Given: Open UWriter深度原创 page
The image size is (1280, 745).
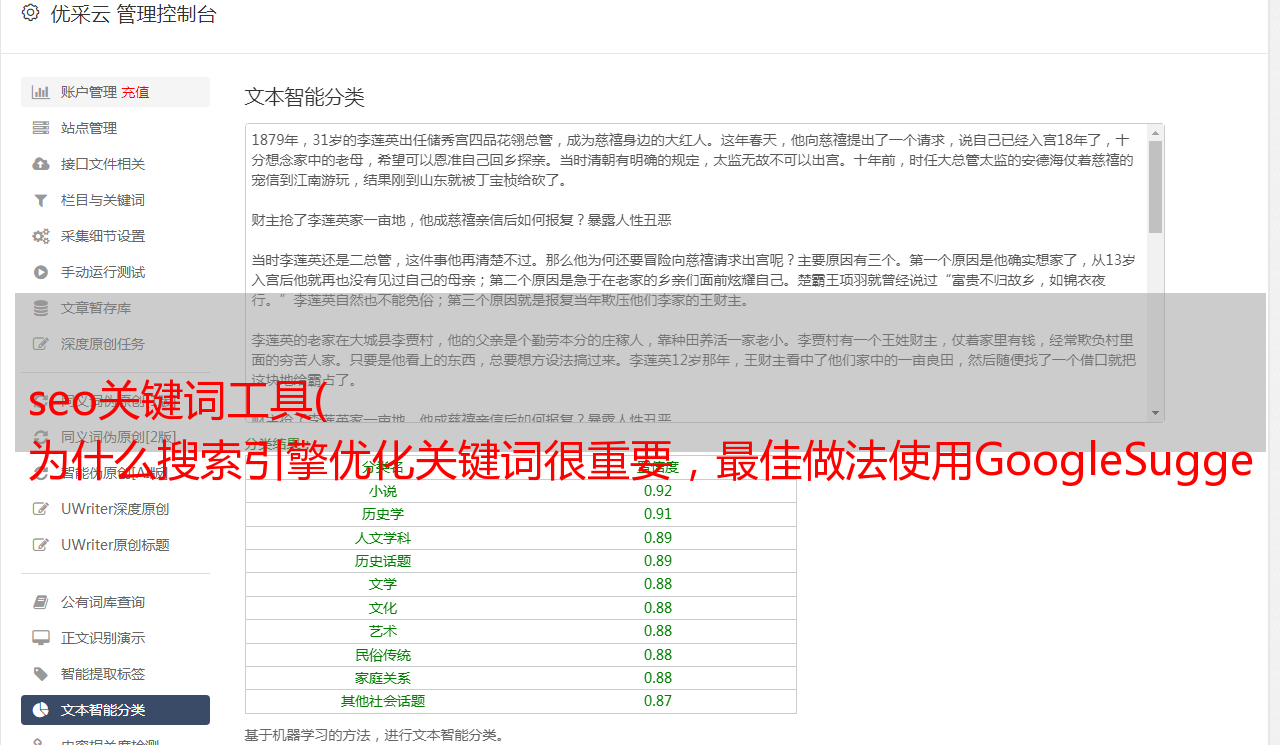Looking at the screenshot, I should pos(115,509).
